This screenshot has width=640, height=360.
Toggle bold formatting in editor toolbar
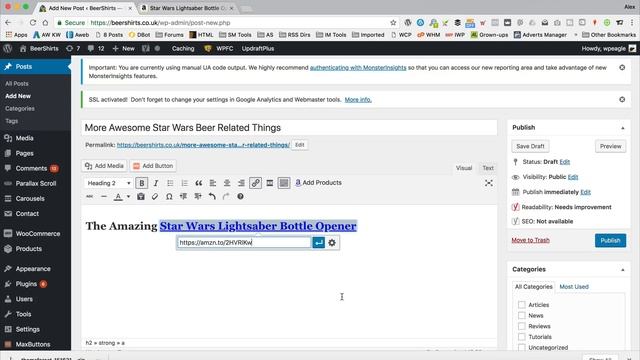point(142,183)
